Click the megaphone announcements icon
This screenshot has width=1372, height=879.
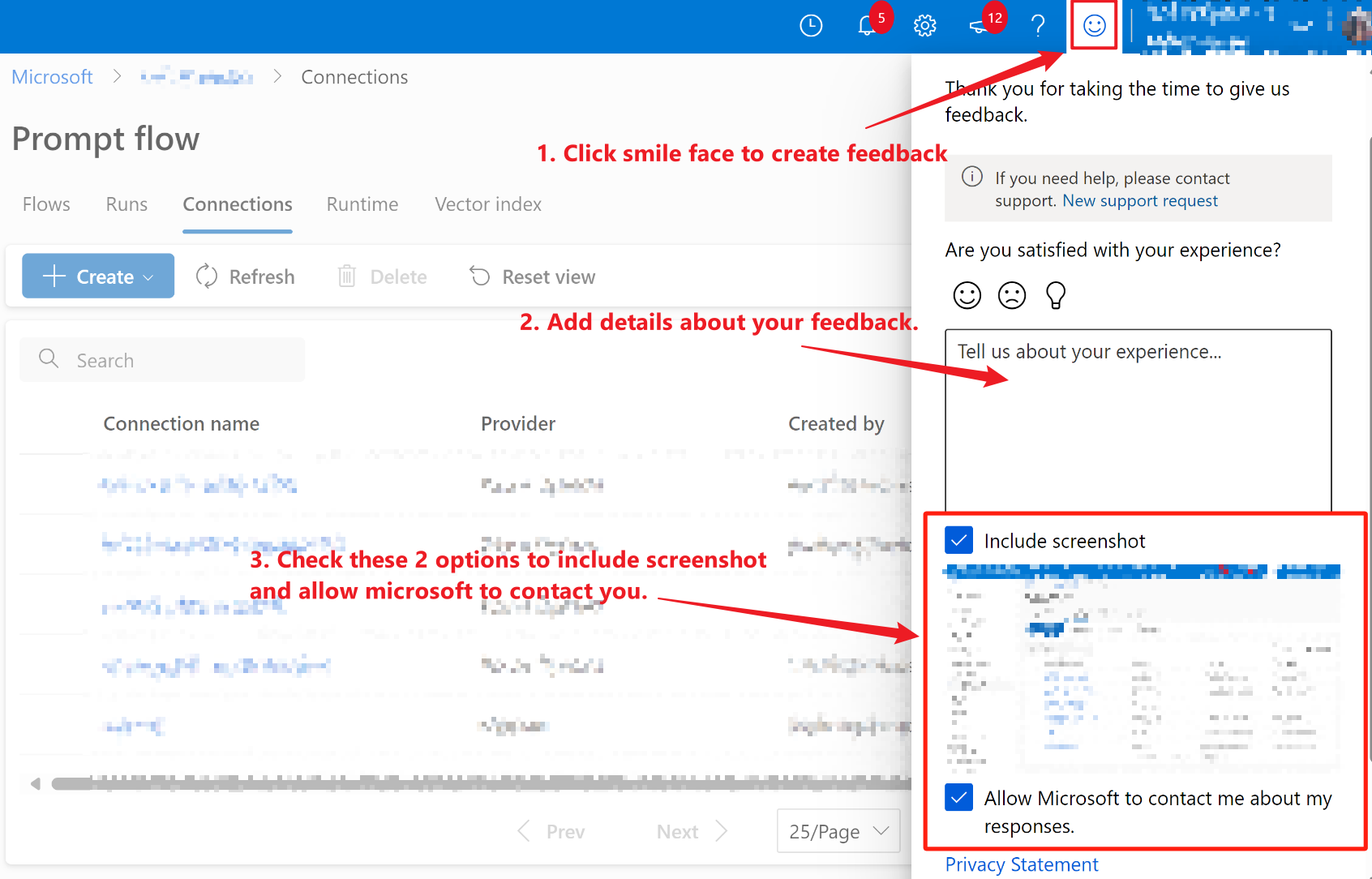[x=979, y=26]
